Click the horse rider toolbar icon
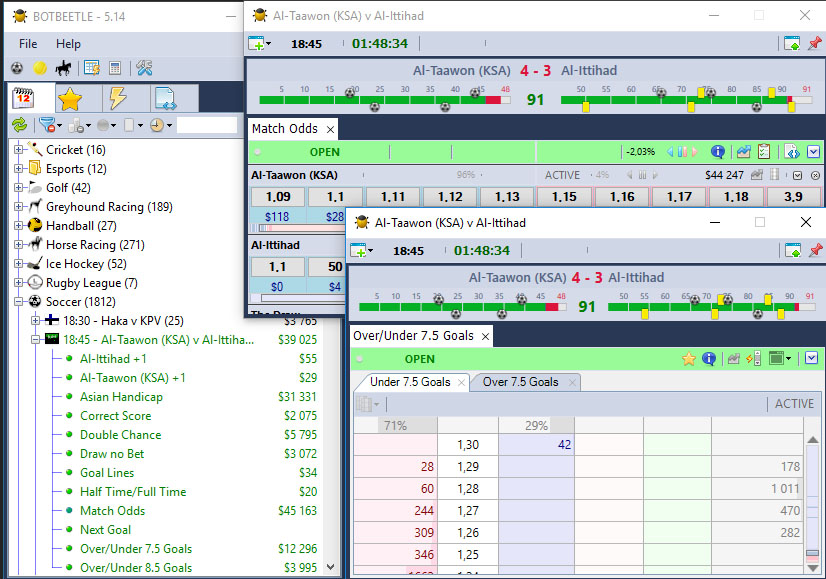This screenshot has height=579, width=826. click(x=64, y=68)
